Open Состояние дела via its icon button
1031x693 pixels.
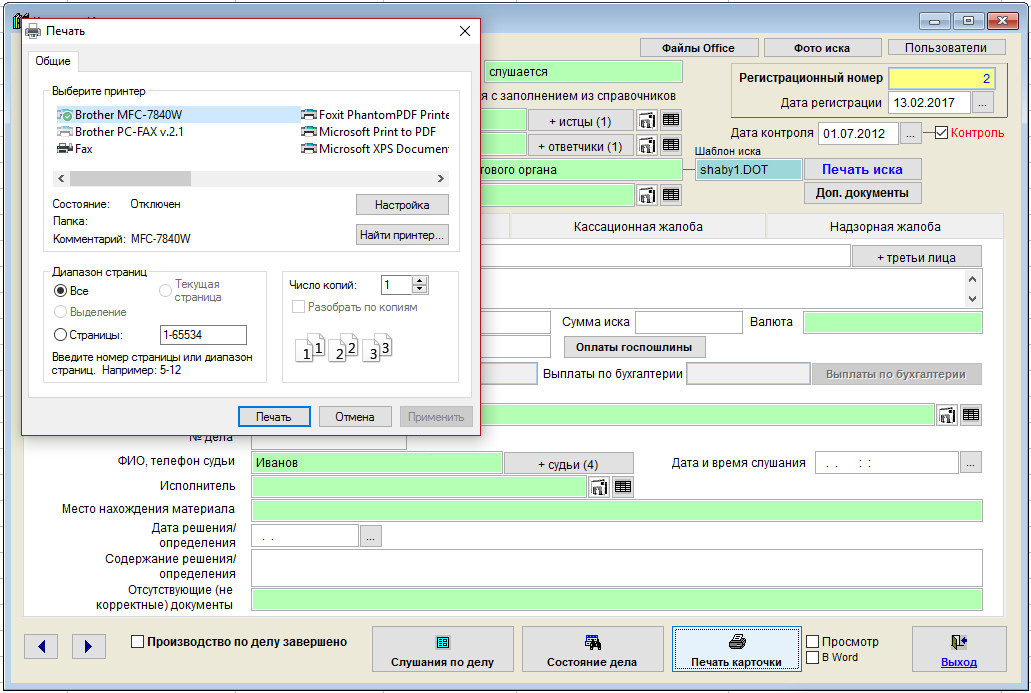(592, 642)
